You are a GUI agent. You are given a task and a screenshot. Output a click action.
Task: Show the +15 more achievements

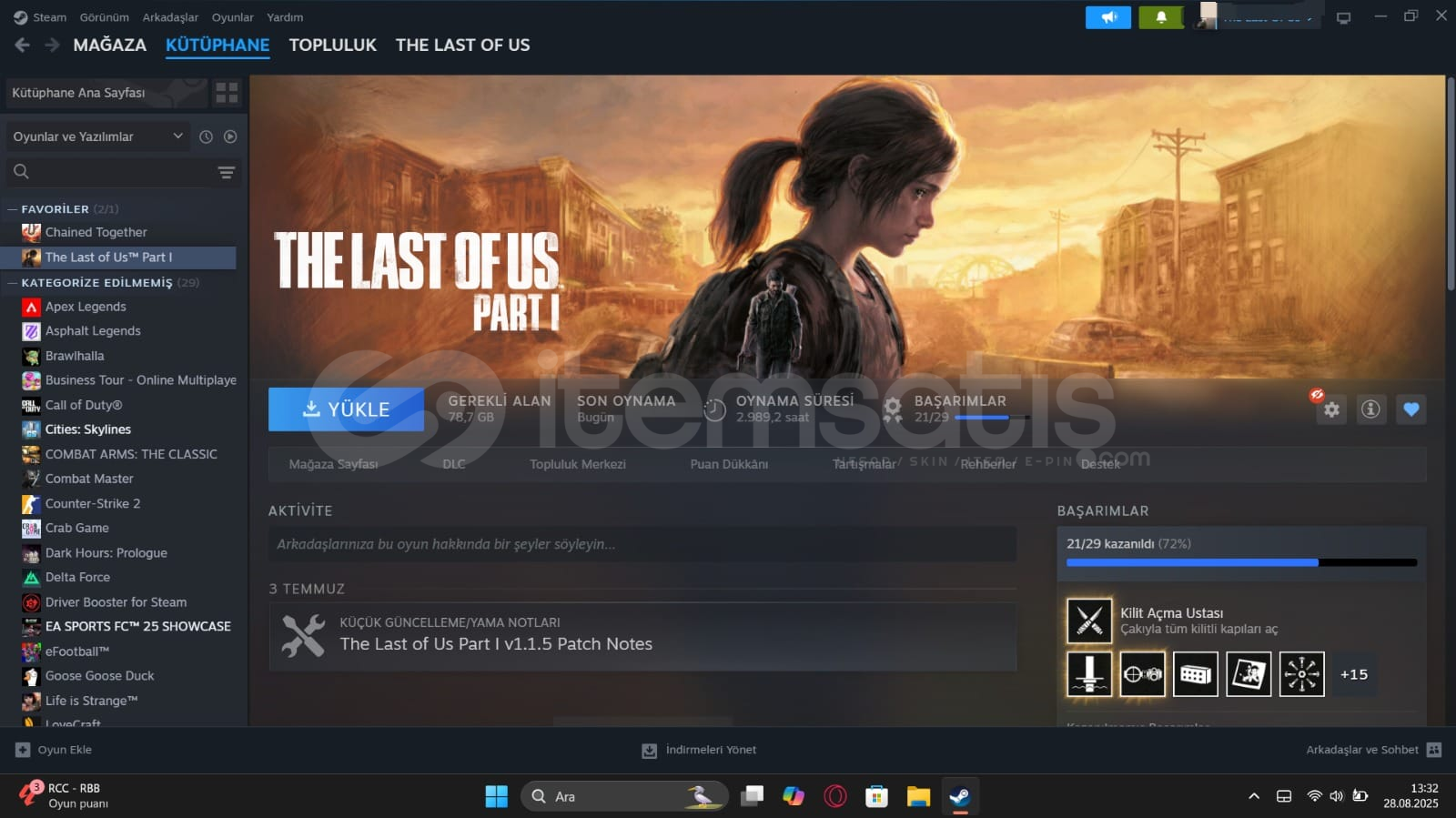coord(1353,674)
